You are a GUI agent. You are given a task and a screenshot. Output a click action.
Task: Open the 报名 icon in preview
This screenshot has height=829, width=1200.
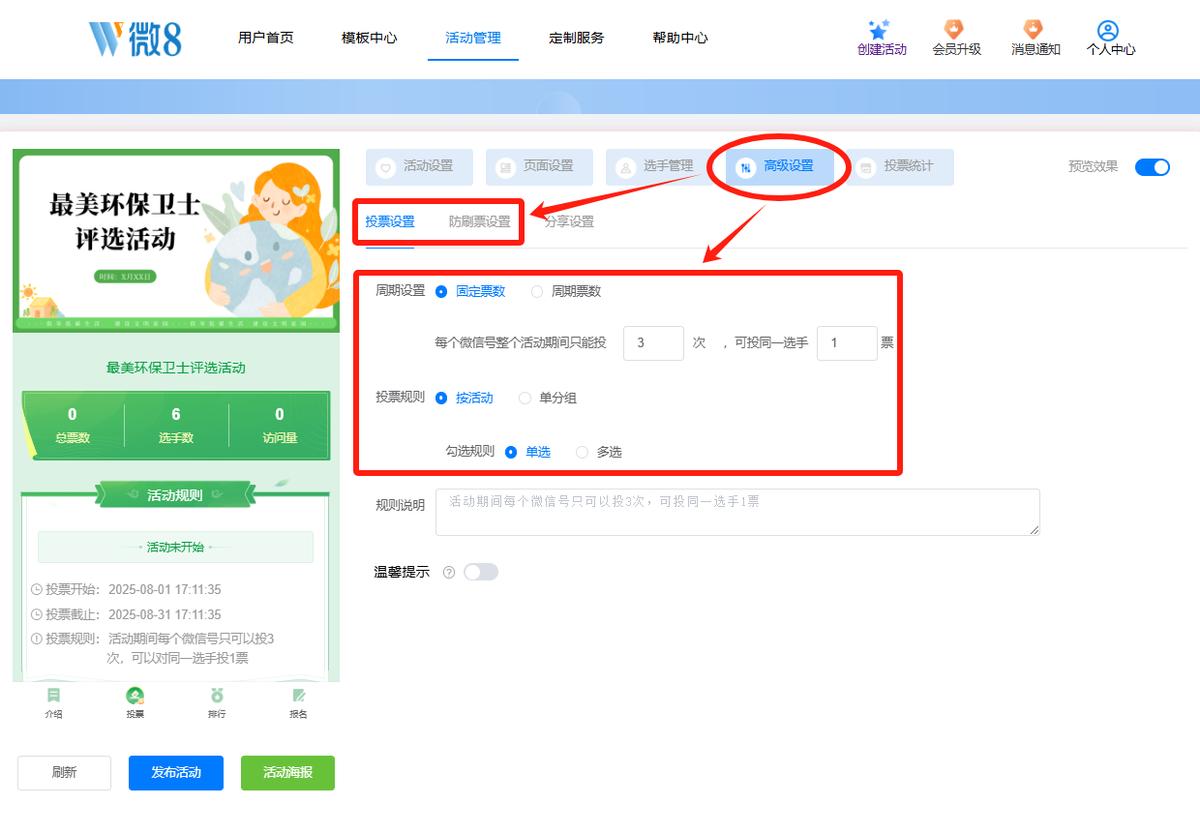pos(298,695)
